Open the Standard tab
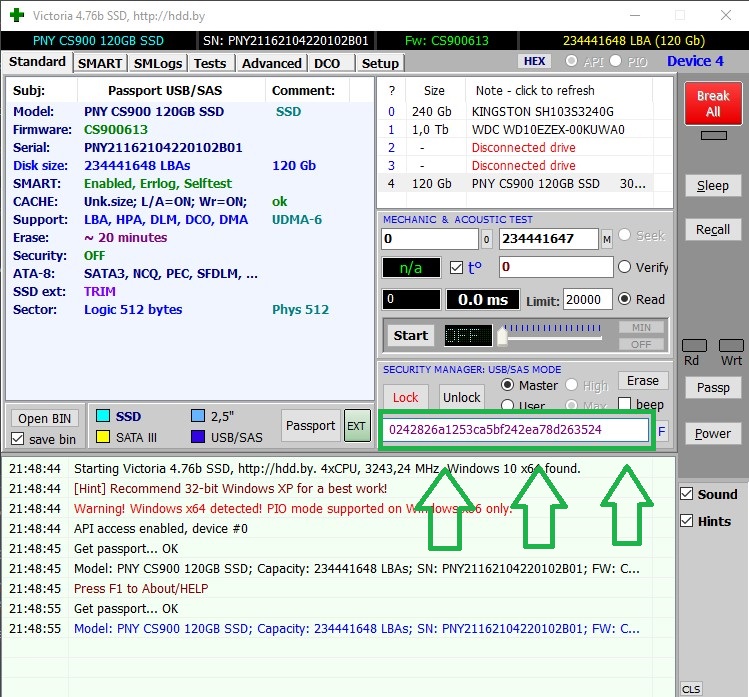Image resolution: width=749 pixels, height=697 pixels. point(37,62)
